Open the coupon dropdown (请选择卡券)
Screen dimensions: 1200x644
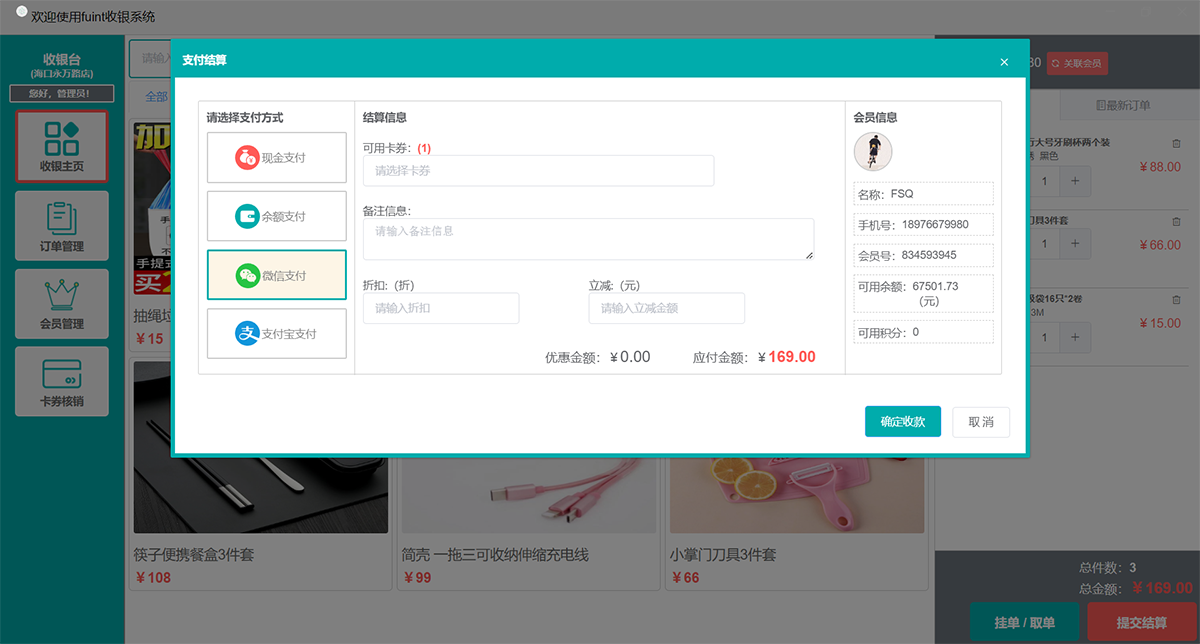coord(538,171)
